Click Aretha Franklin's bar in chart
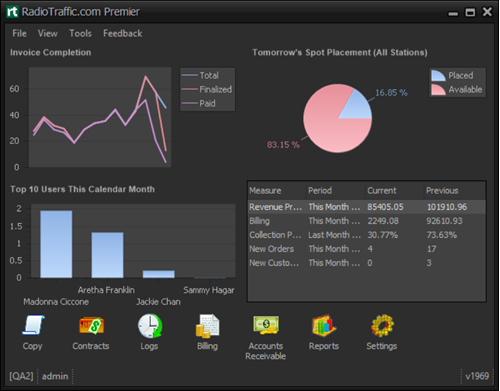Image resolution: width=500 pixels, height=391 pixels. (x=107, y=255)
